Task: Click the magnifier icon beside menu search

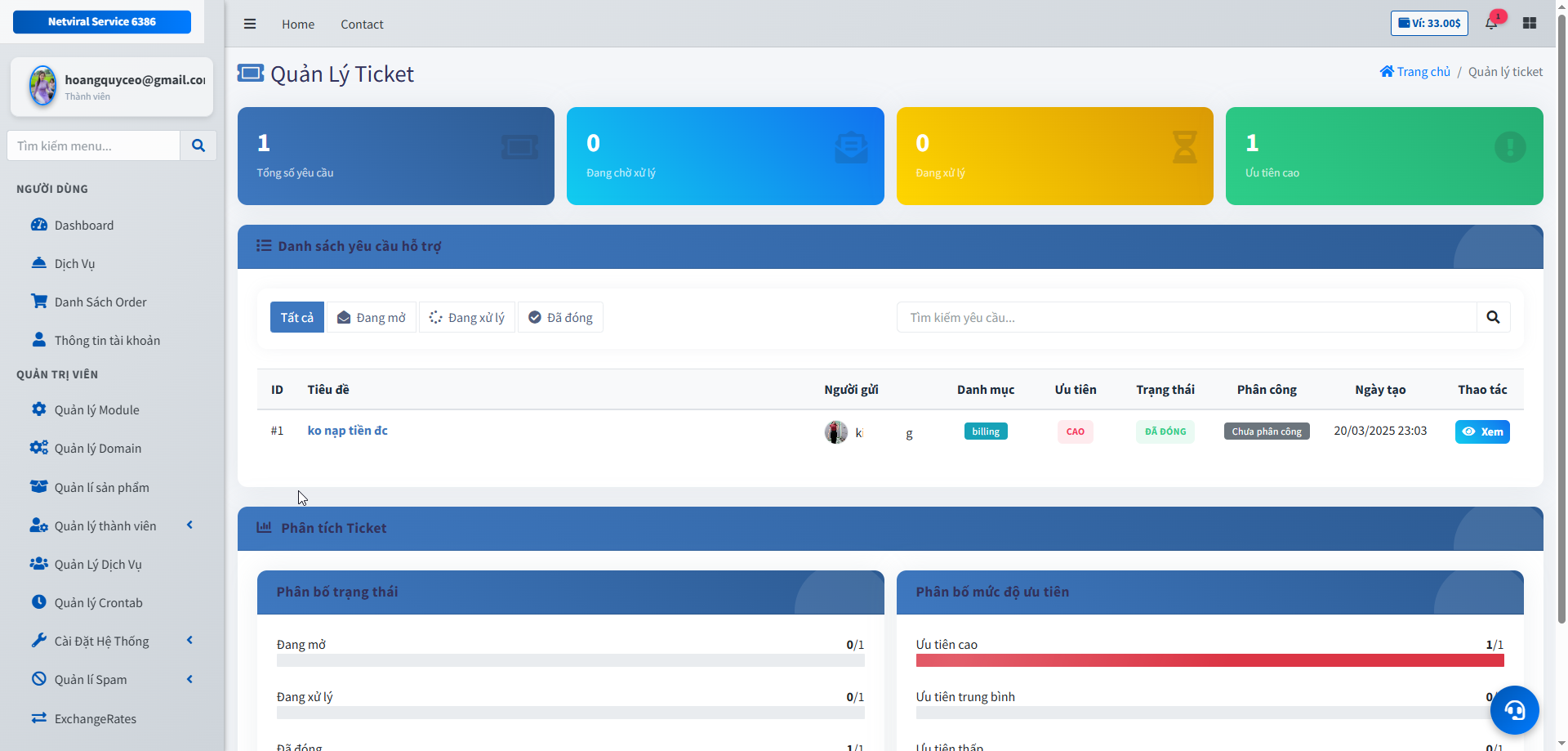Action: click(198, 145)
